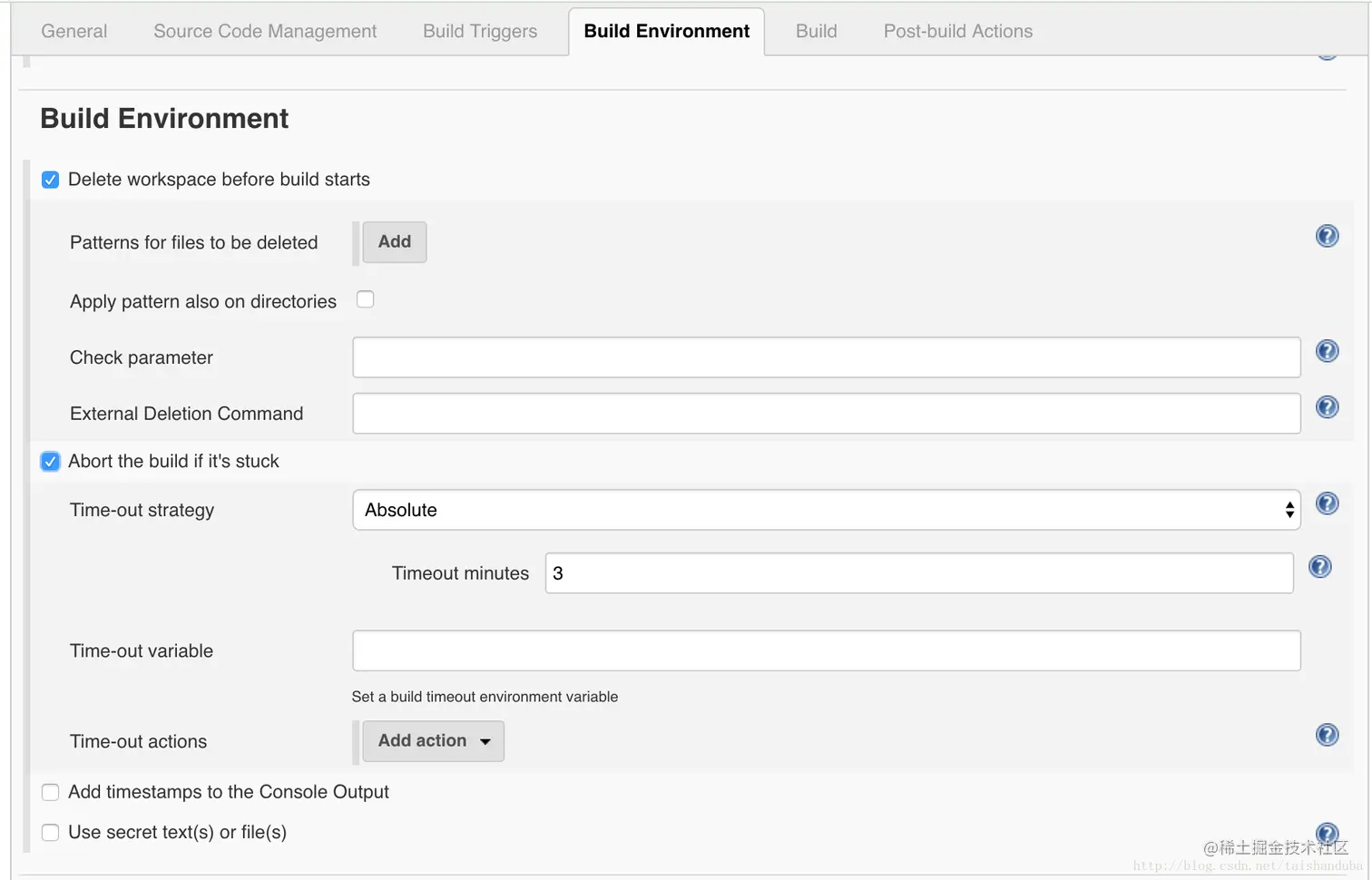Viewport: 1372px width, 880px height.
Task: Focus the Check parameter input field
Action: click(x=826, y=357)
